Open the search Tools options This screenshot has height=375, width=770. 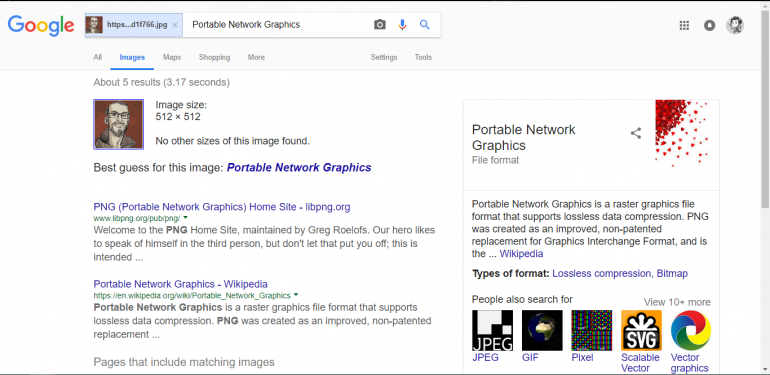click(x=423, y=57)
